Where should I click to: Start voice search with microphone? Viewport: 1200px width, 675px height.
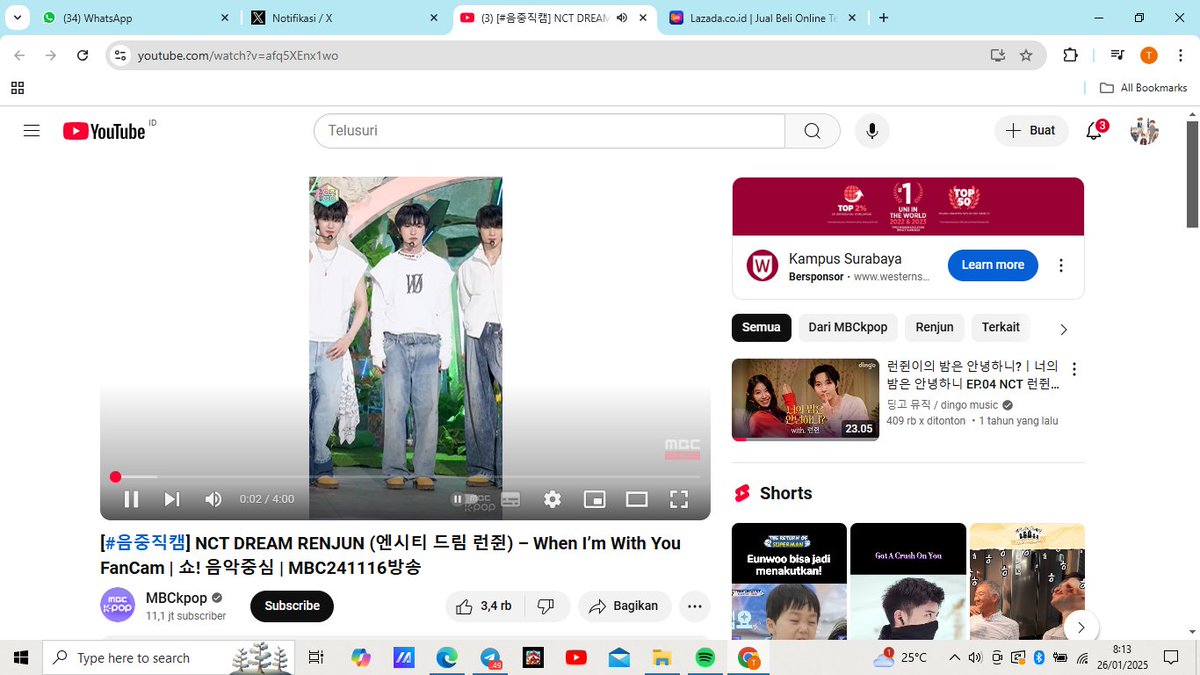872,131
